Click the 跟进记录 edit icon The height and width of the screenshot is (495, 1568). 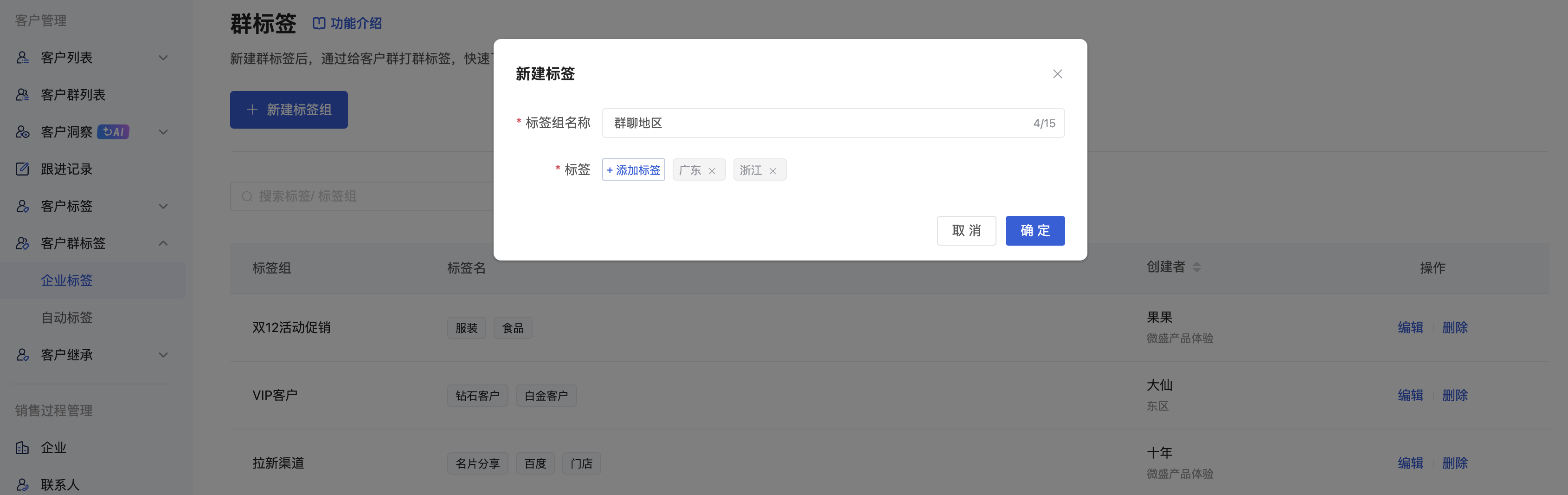pyautogui.click(x=23, y=169)
